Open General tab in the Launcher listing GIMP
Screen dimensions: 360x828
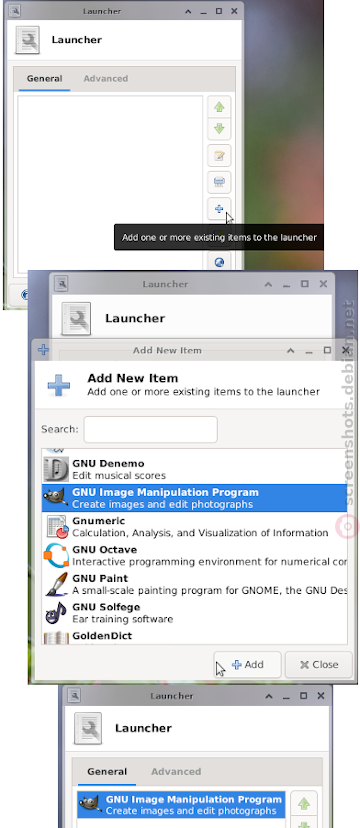108,771
